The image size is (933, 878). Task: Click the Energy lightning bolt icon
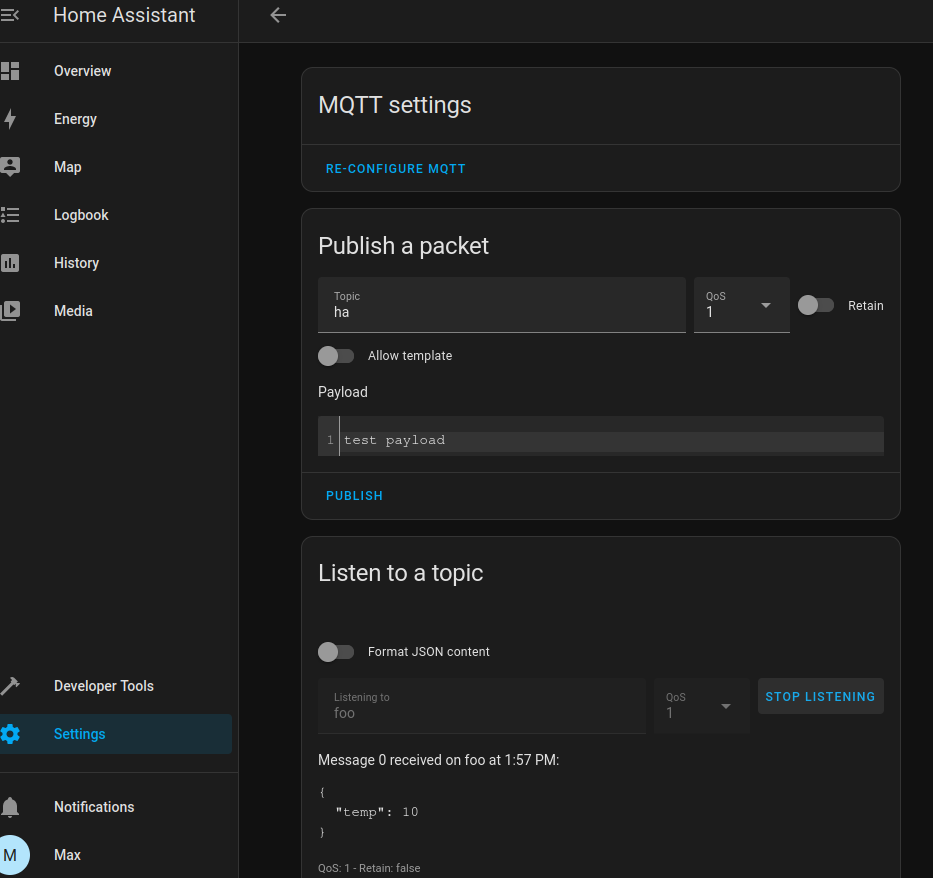pyautogui.click(x=10, y=119)
